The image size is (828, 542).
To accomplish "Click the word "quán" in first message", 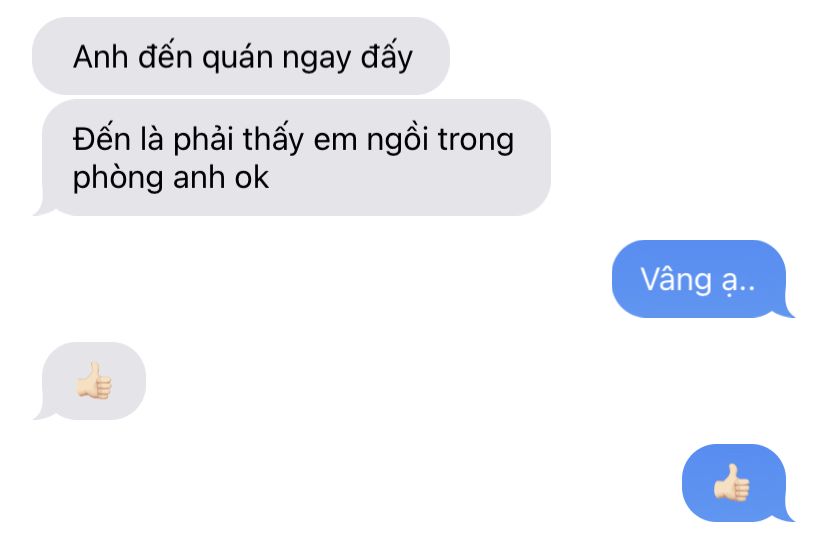I will point(237,58).
